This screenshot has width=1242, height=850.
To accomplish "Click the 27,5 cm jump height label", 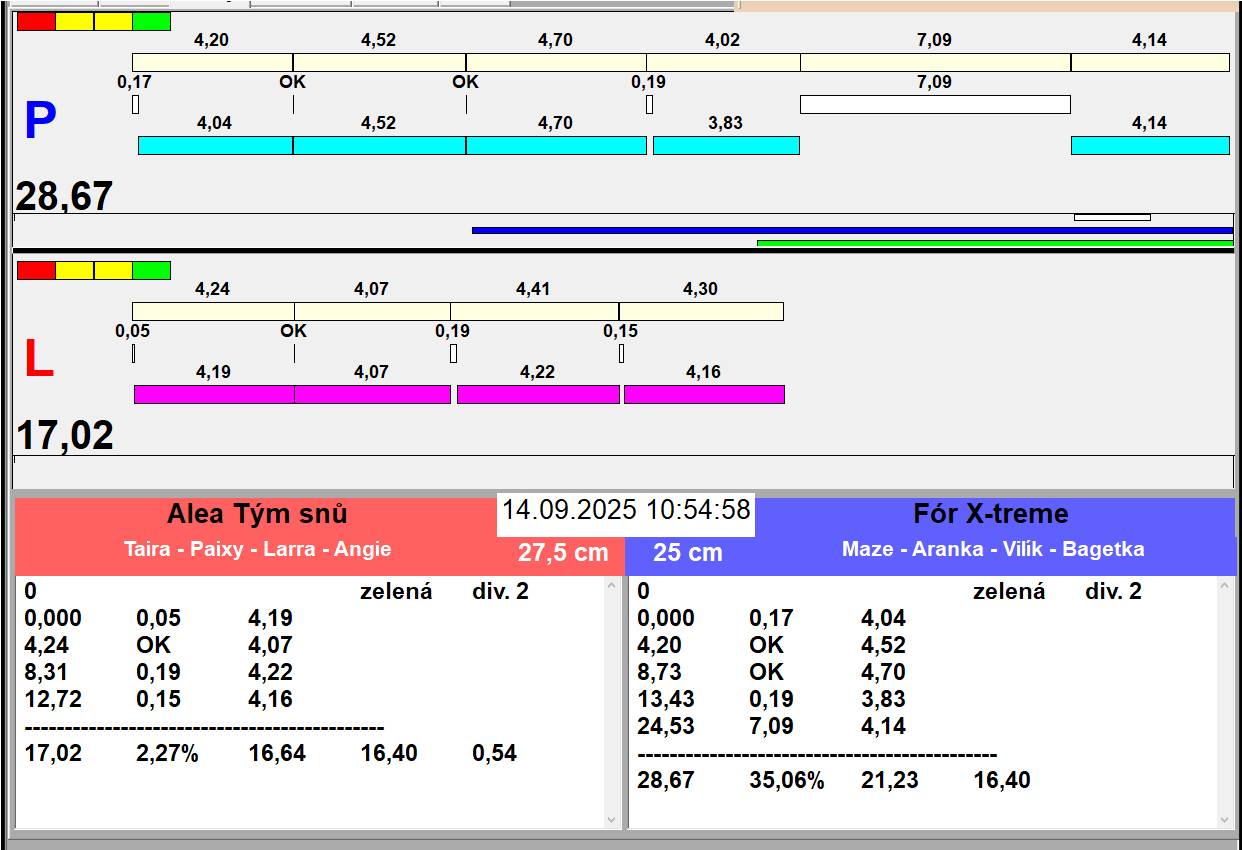I will click(x=563, y=552).
